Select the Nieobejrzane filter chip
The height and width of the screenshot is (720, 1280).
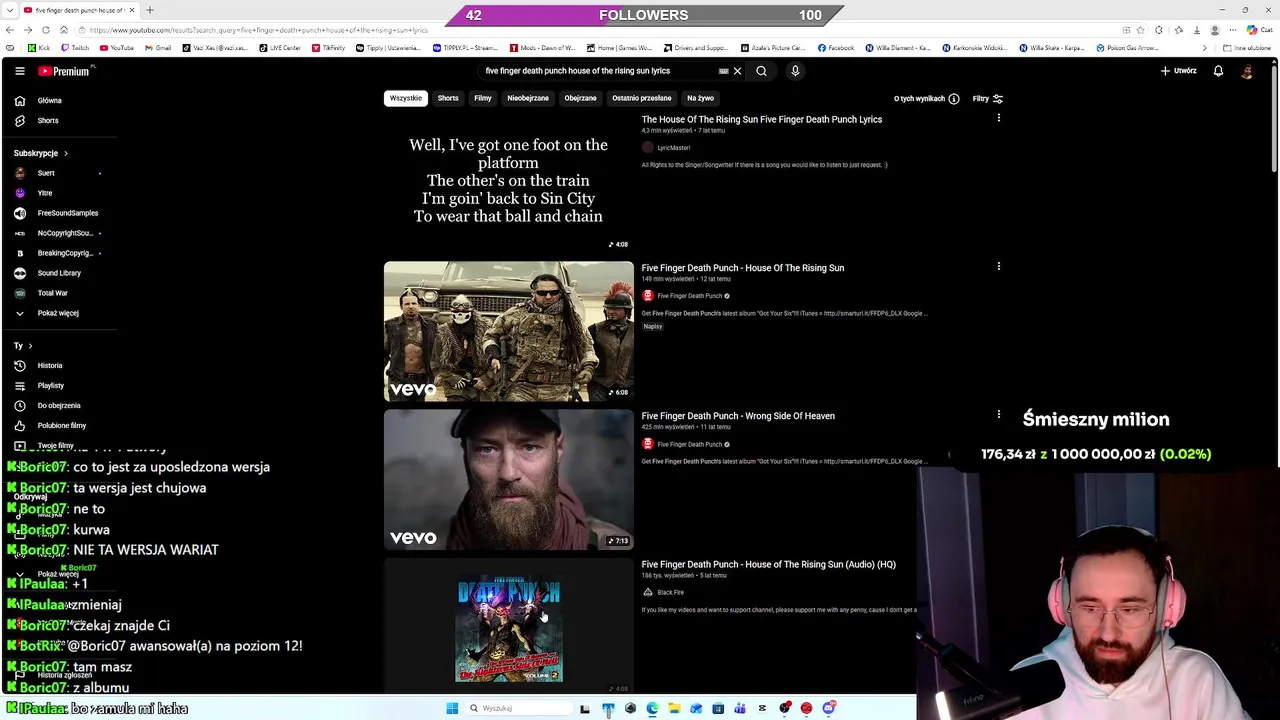(x=527, y=98)
